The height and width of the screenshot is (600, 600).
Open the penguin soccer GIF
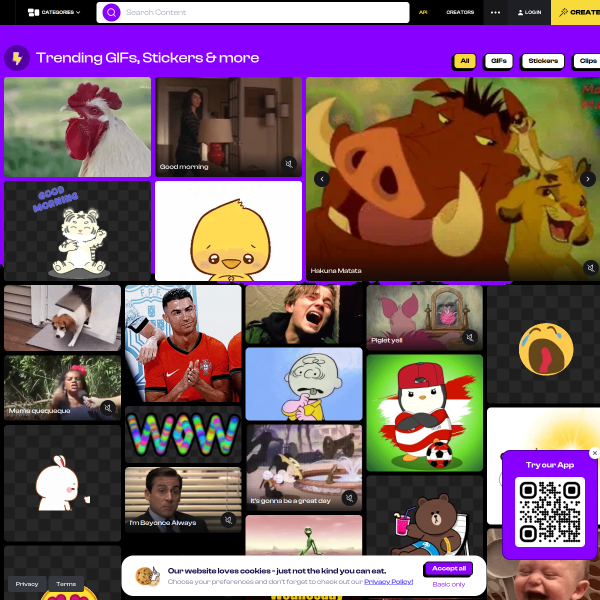tap(425, 413)
